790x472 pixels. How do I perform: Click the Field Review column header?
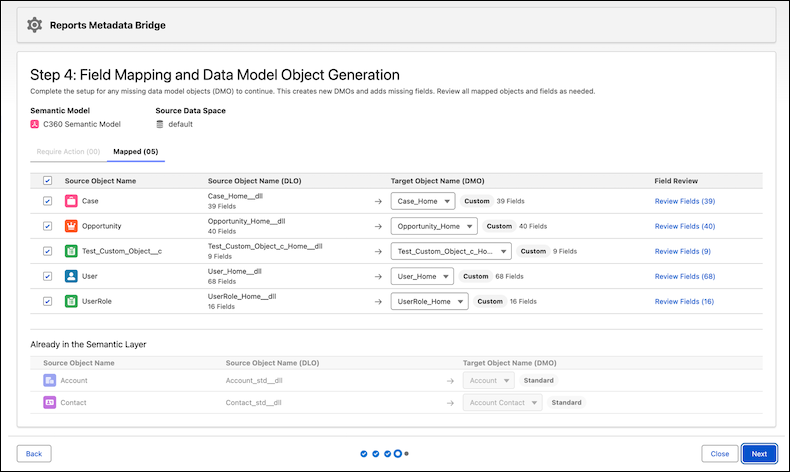coord(676,181)
